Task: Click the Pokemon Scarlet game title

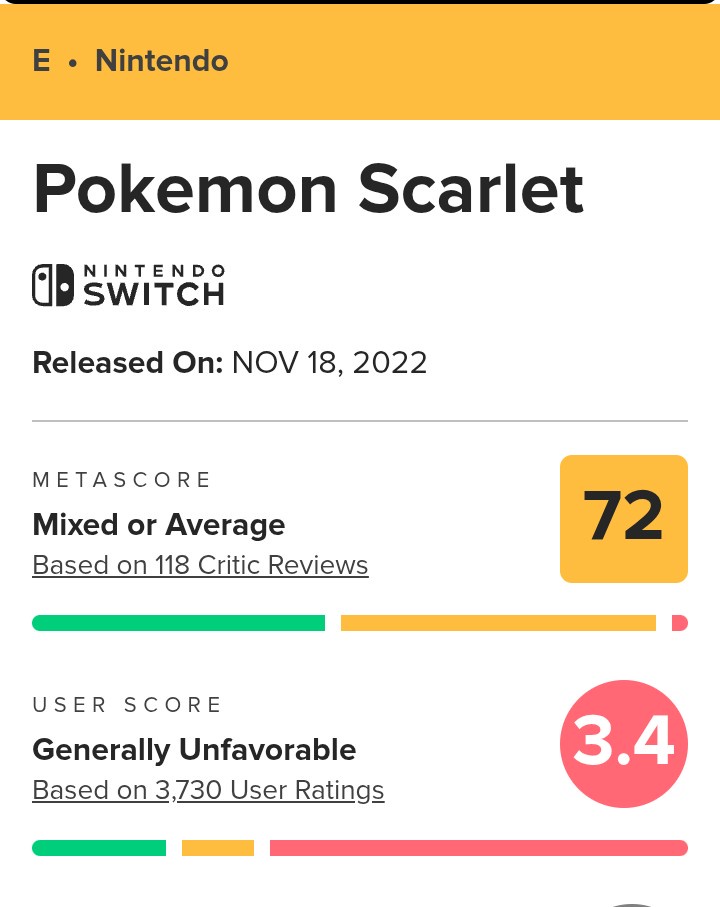Action: (x=308, y=188)
